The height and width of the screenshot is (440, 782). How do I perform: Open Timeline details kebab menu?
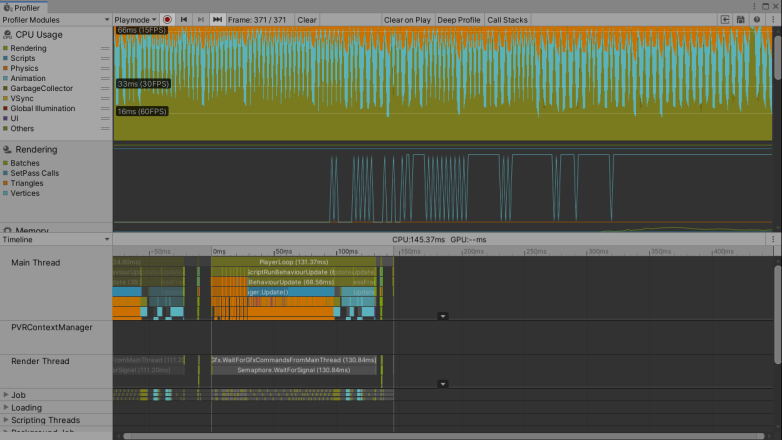tap(773, 239)
